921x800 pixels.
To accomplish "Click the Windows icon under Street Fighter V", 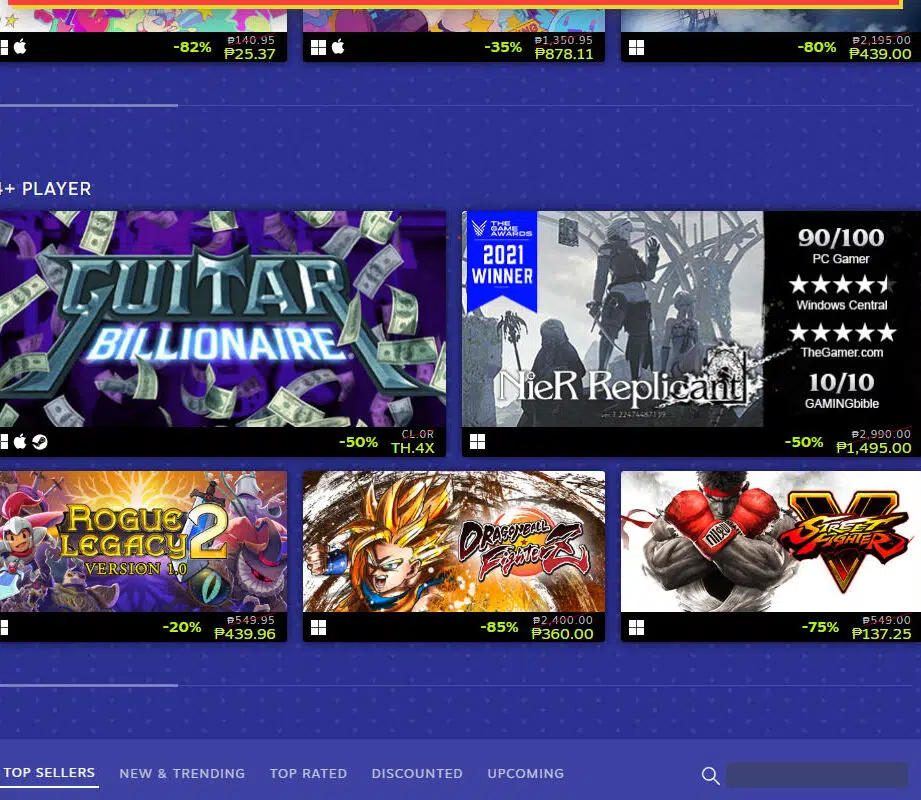I will [x=637, y=628].
